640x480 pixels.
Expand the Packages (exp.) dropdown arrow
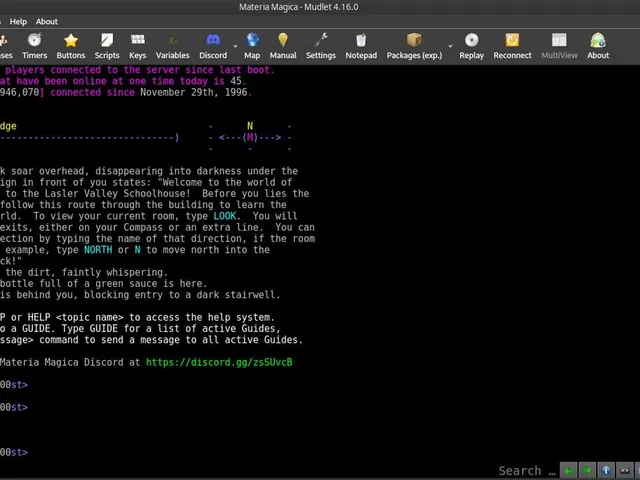451,46
